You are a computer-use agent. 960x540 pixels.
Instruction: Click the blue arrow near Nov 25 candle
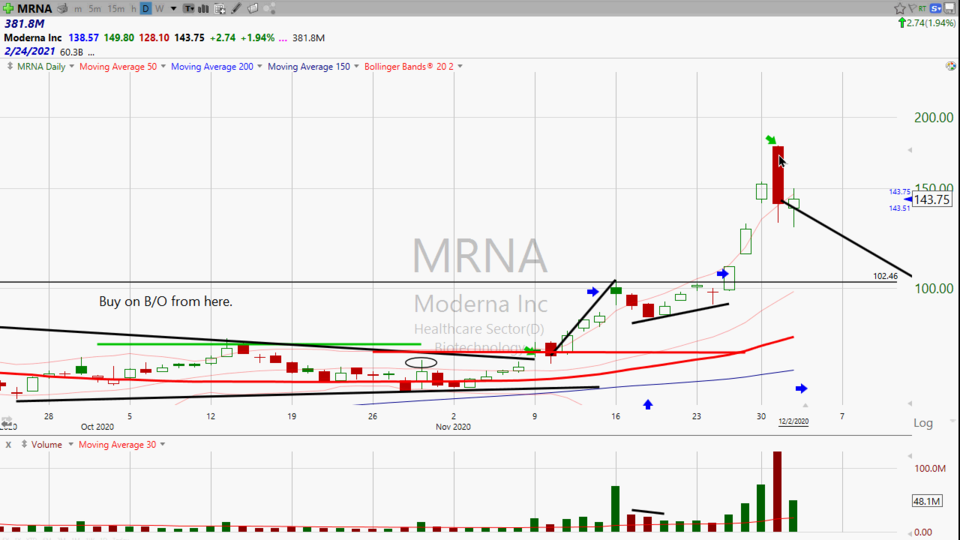(x=722, y=274)
